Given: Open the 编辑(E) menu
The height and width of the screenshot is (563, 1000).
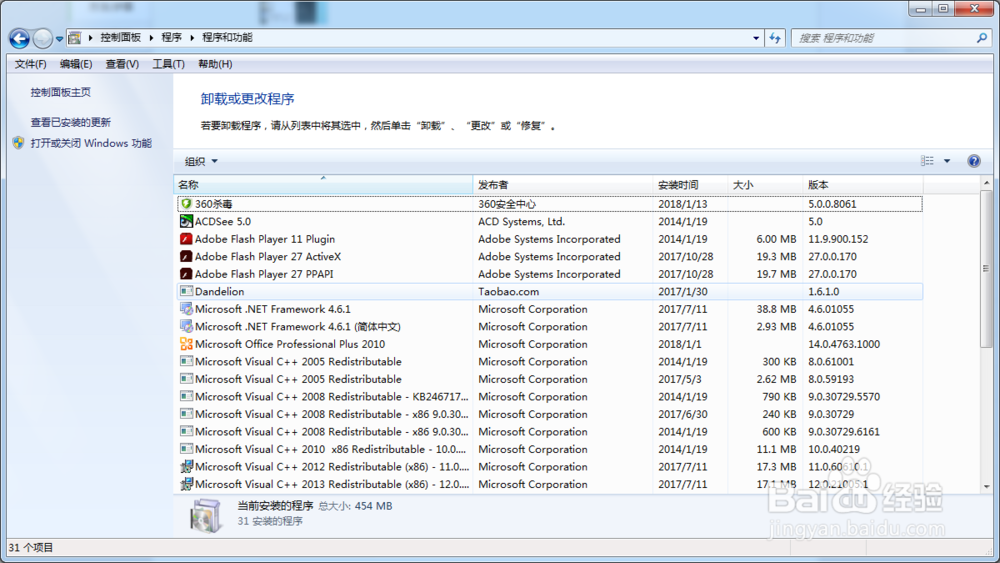Looking at the screenshot, I should tap(76, 64).
